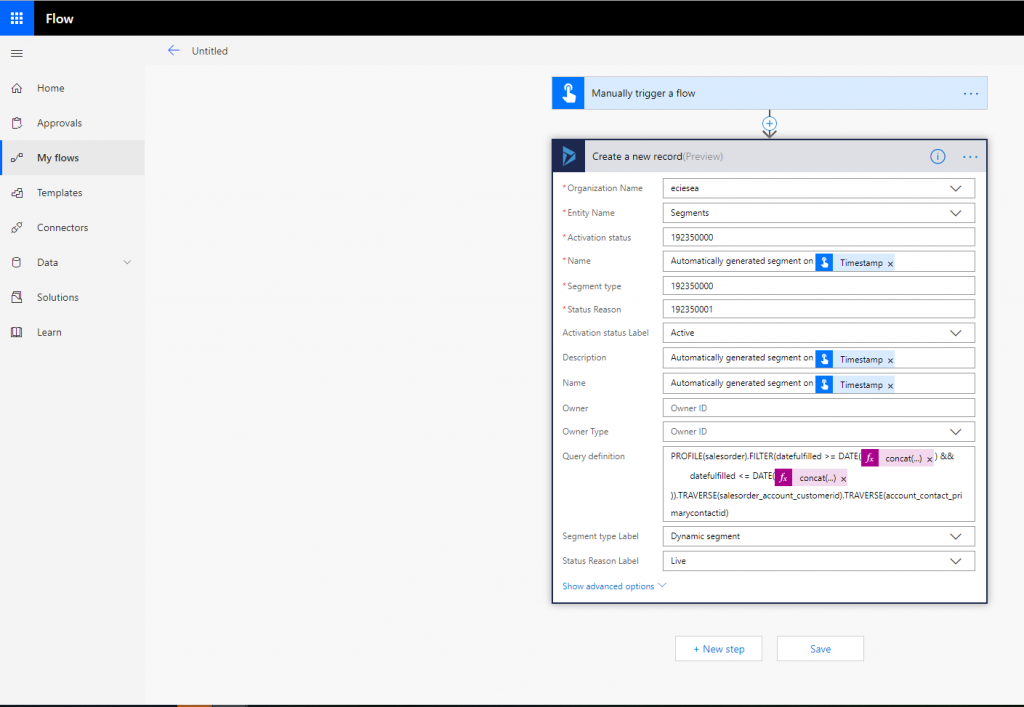
Task: Open the info tooltip on Create a new record
Action: [937, 156]
